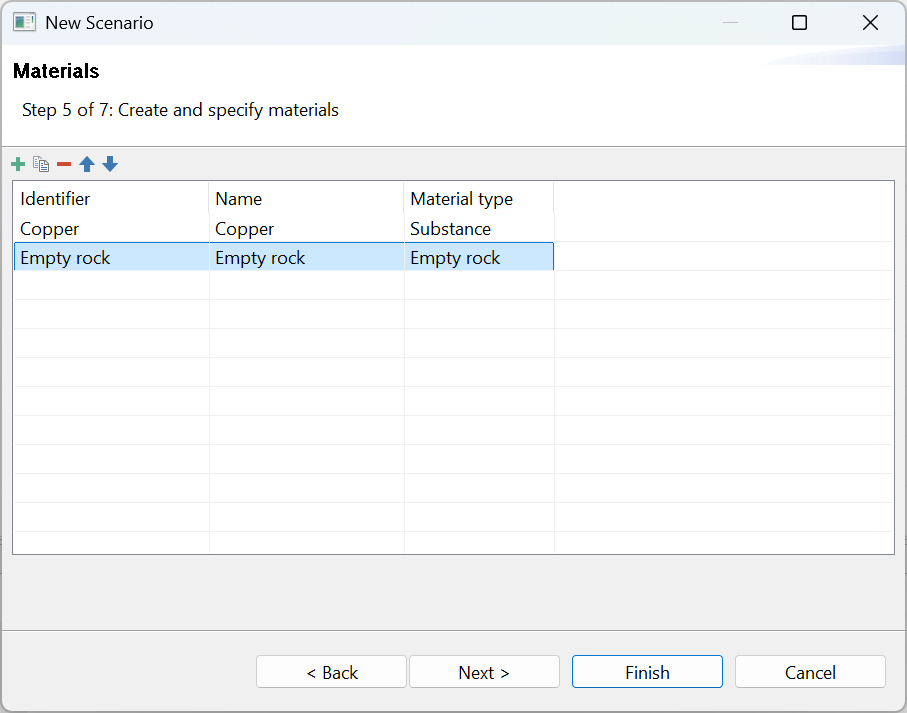Move material up with blue up arrow

click(87, 164)
